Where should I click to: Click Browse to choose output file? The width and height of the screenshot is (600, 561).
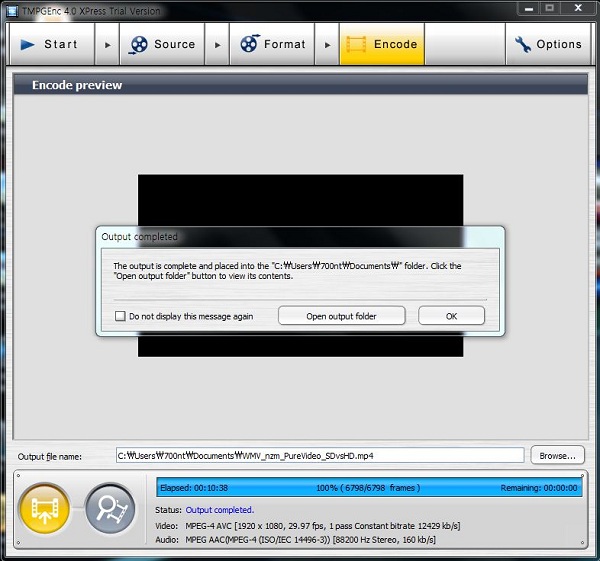[558, 455]
